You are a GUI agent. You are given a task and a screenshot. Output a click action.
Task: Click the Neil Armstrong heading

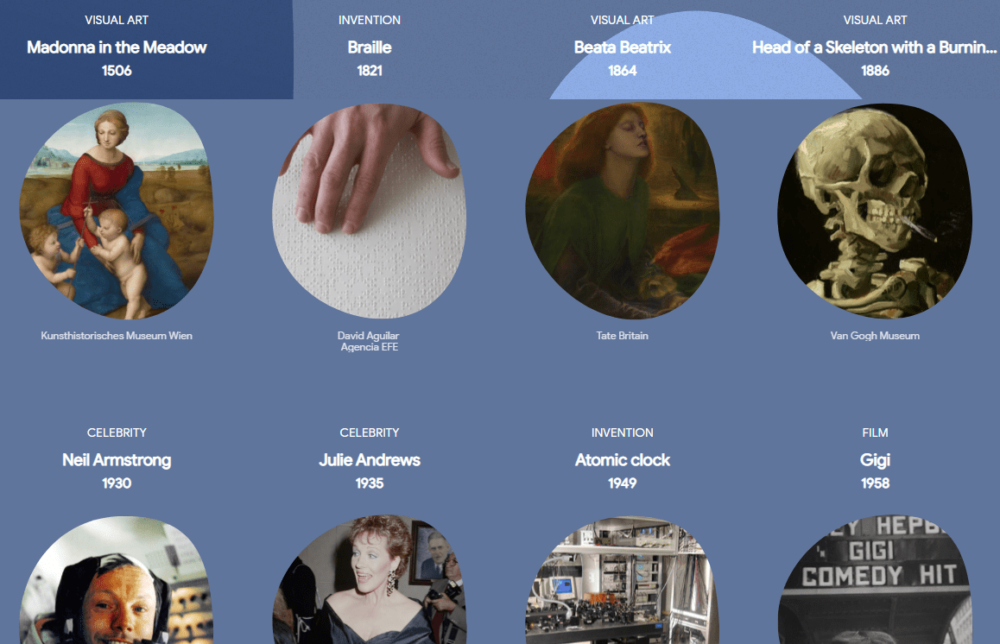click(117, 460)
